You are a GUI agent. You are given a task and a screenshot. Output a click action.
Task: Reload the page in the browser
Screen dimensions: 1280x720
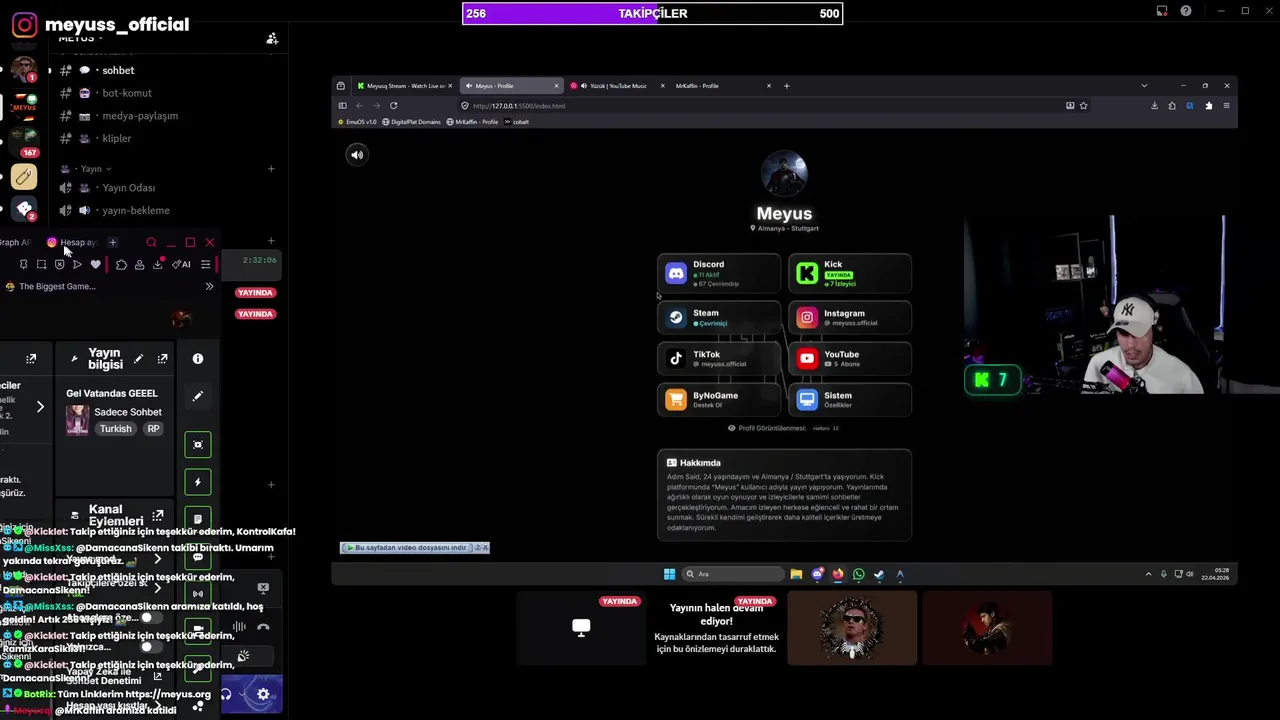tap(393, 105)
